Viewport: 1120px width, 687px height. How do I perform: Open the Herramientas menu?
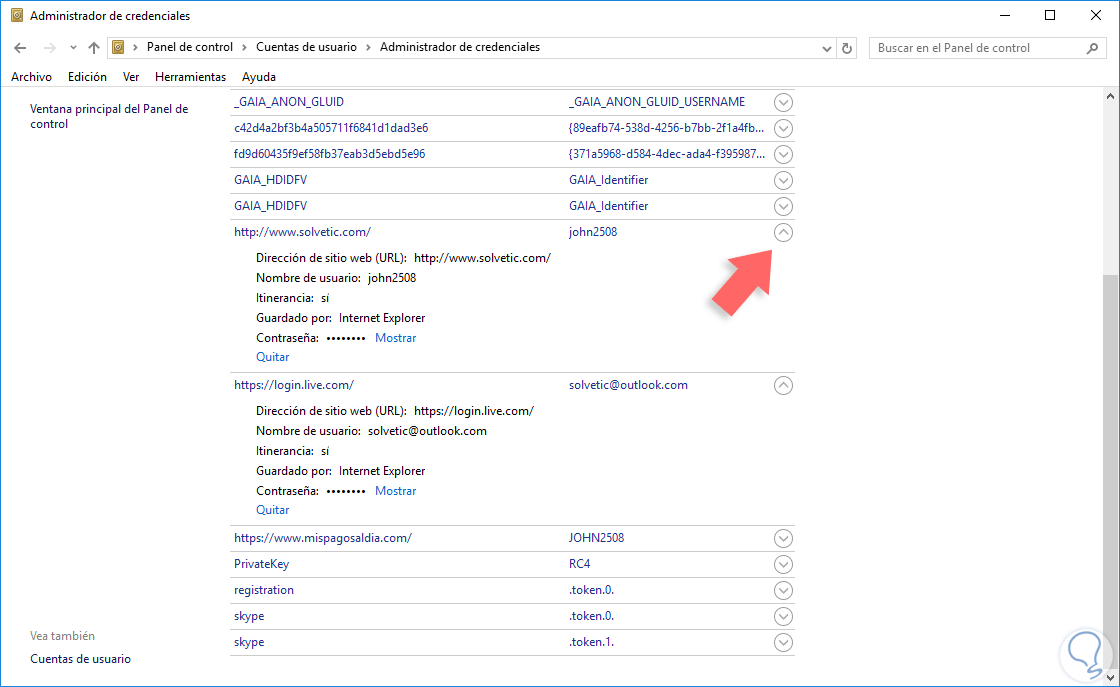tap(190, 77)
